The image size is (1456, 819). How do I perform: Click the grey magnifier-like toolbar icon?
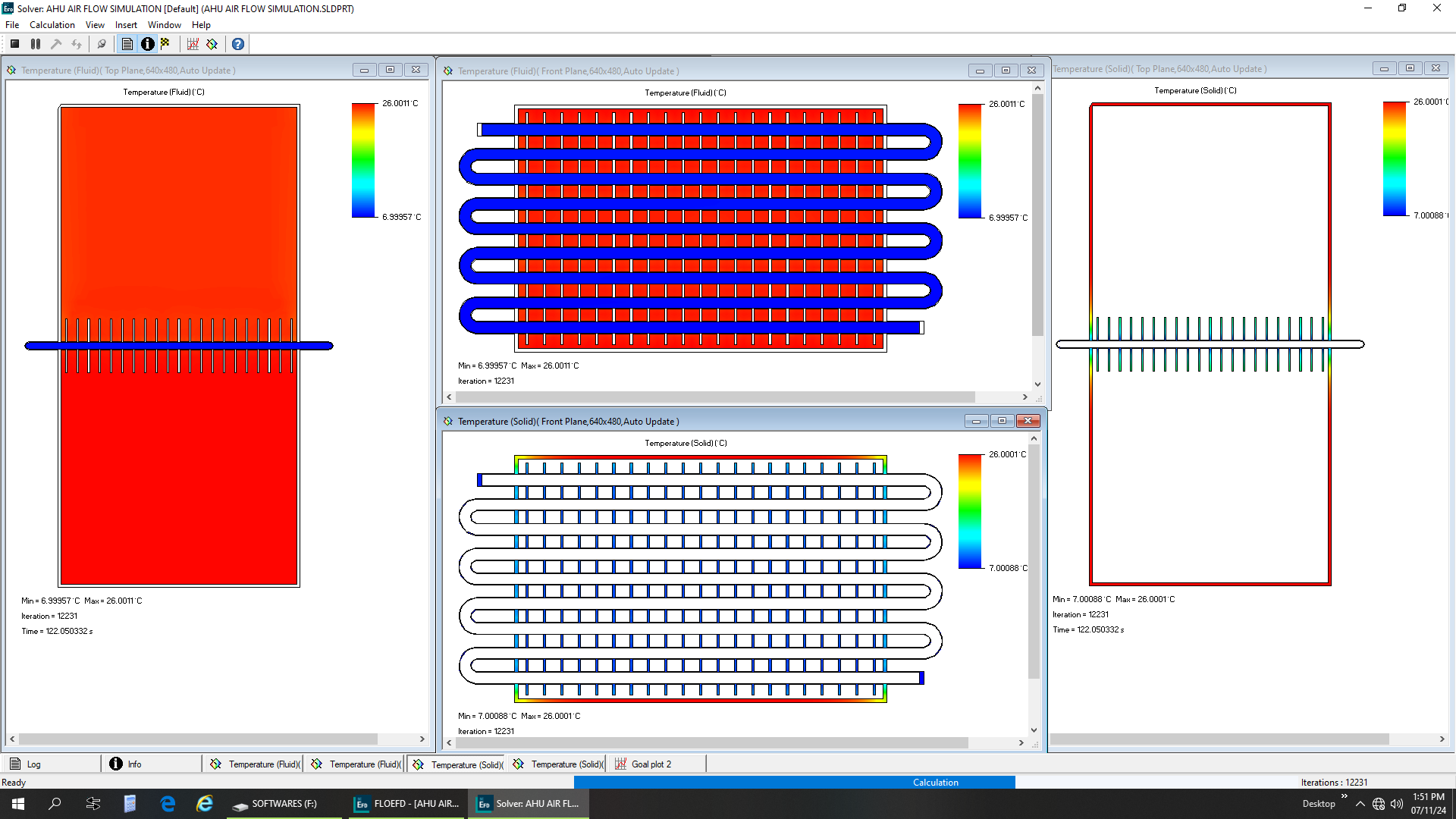102,44
